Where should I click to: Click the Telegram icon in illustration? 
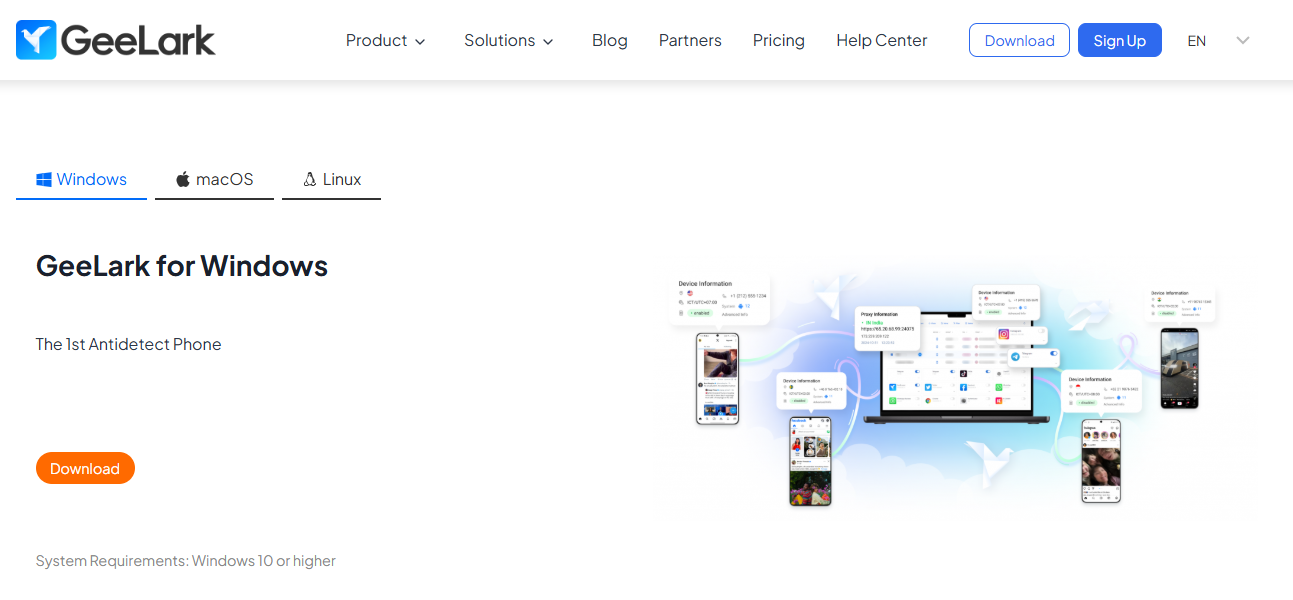tap(1015, 357)
